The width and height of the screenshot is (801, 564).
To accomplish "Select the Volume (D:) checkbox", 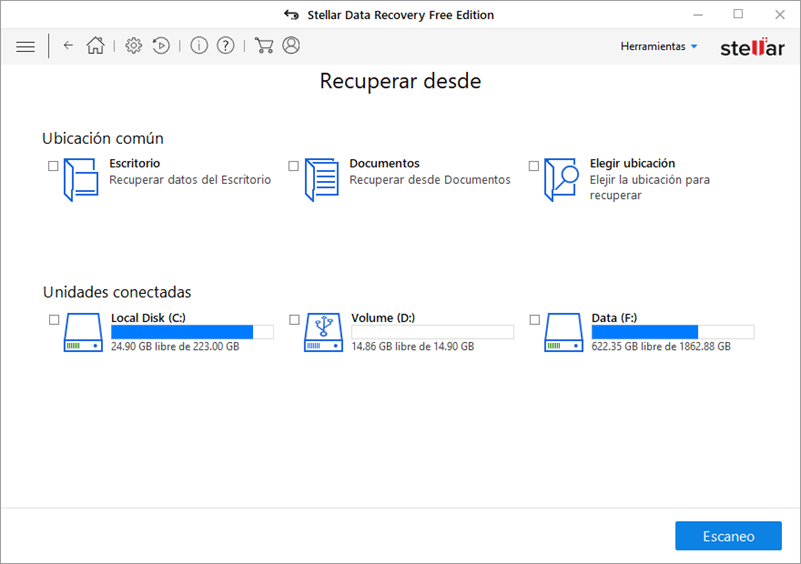I will point(294,320).
